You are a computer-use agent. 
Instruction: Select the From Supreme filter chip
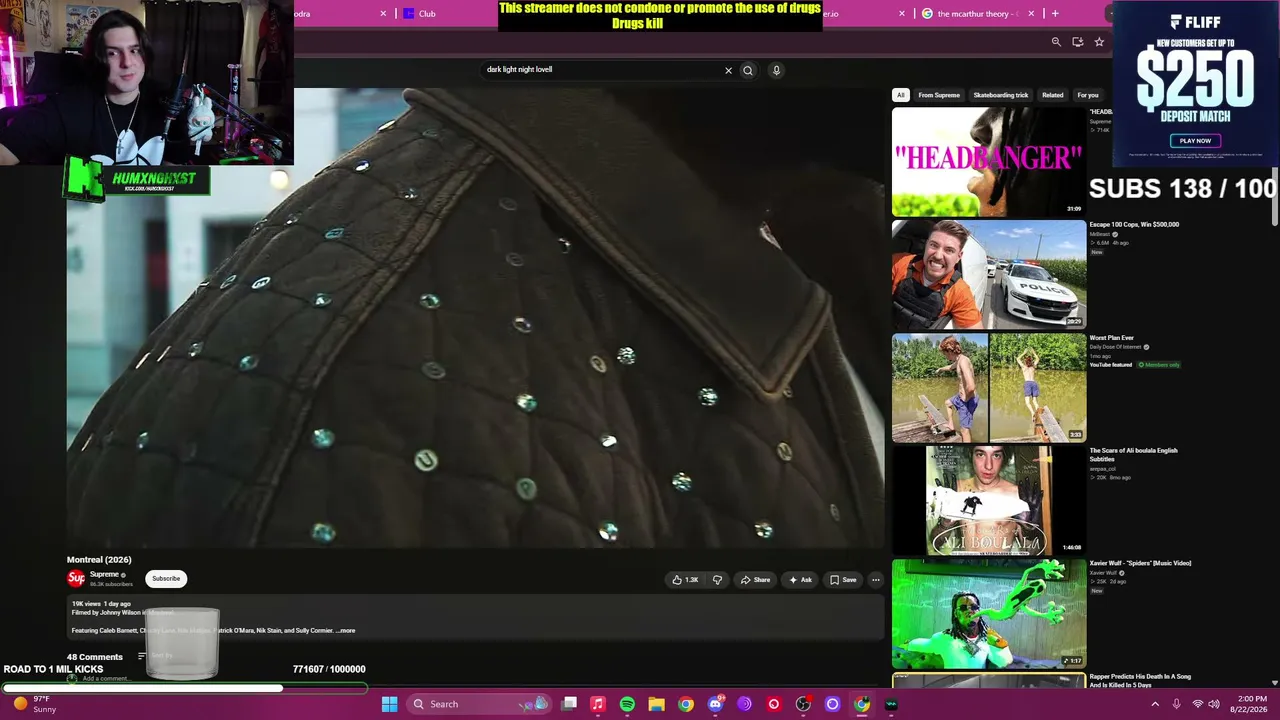click(939, 95)
